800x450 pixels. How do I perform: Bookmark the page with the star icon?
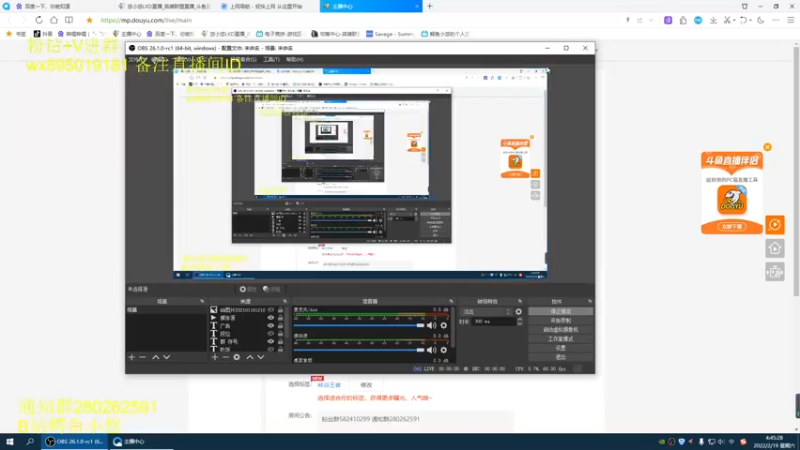coord(89,20)
